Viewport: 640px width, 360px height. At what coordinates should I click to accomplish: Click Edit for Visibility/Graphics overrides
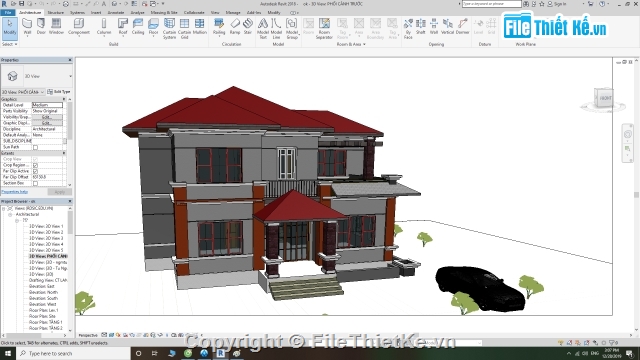[47, 117]
